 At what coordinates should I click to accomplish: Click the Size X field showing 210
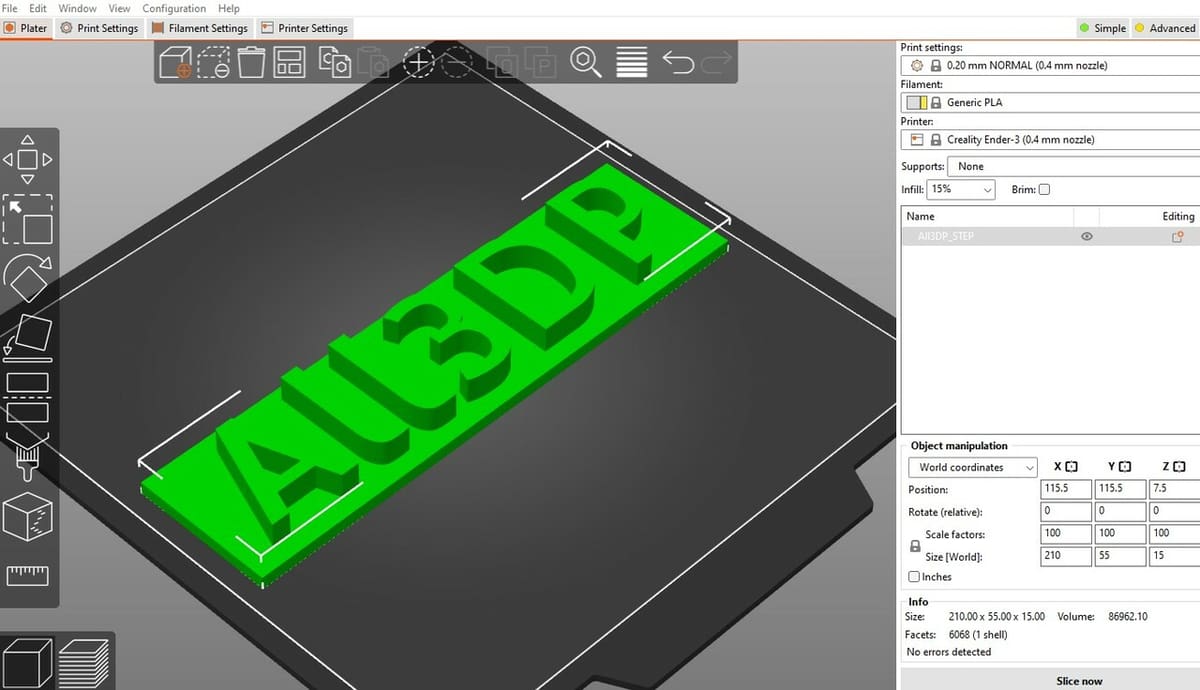(x=1064, y=555)
